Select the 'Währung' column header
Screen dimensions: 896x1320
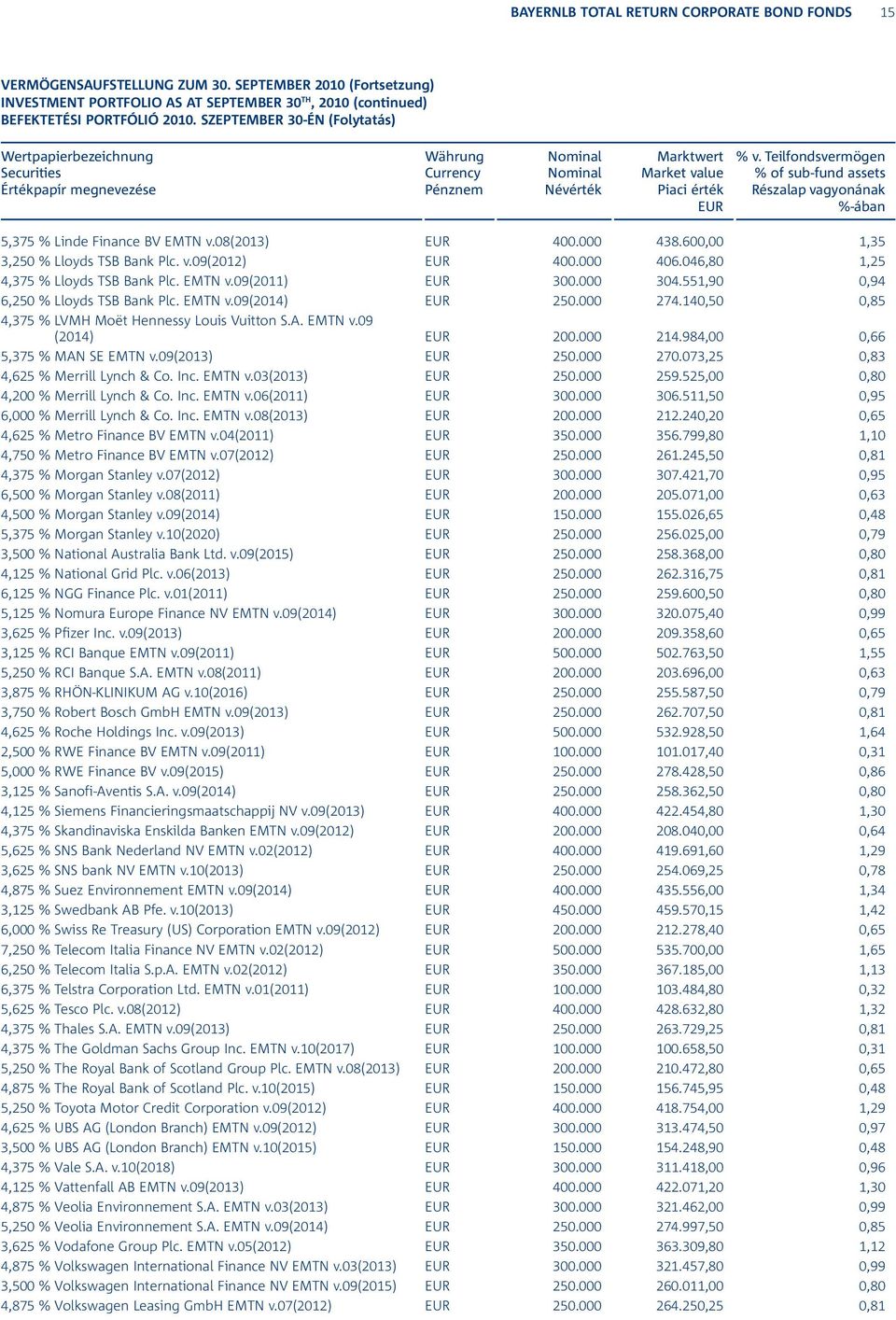point(455,157)
